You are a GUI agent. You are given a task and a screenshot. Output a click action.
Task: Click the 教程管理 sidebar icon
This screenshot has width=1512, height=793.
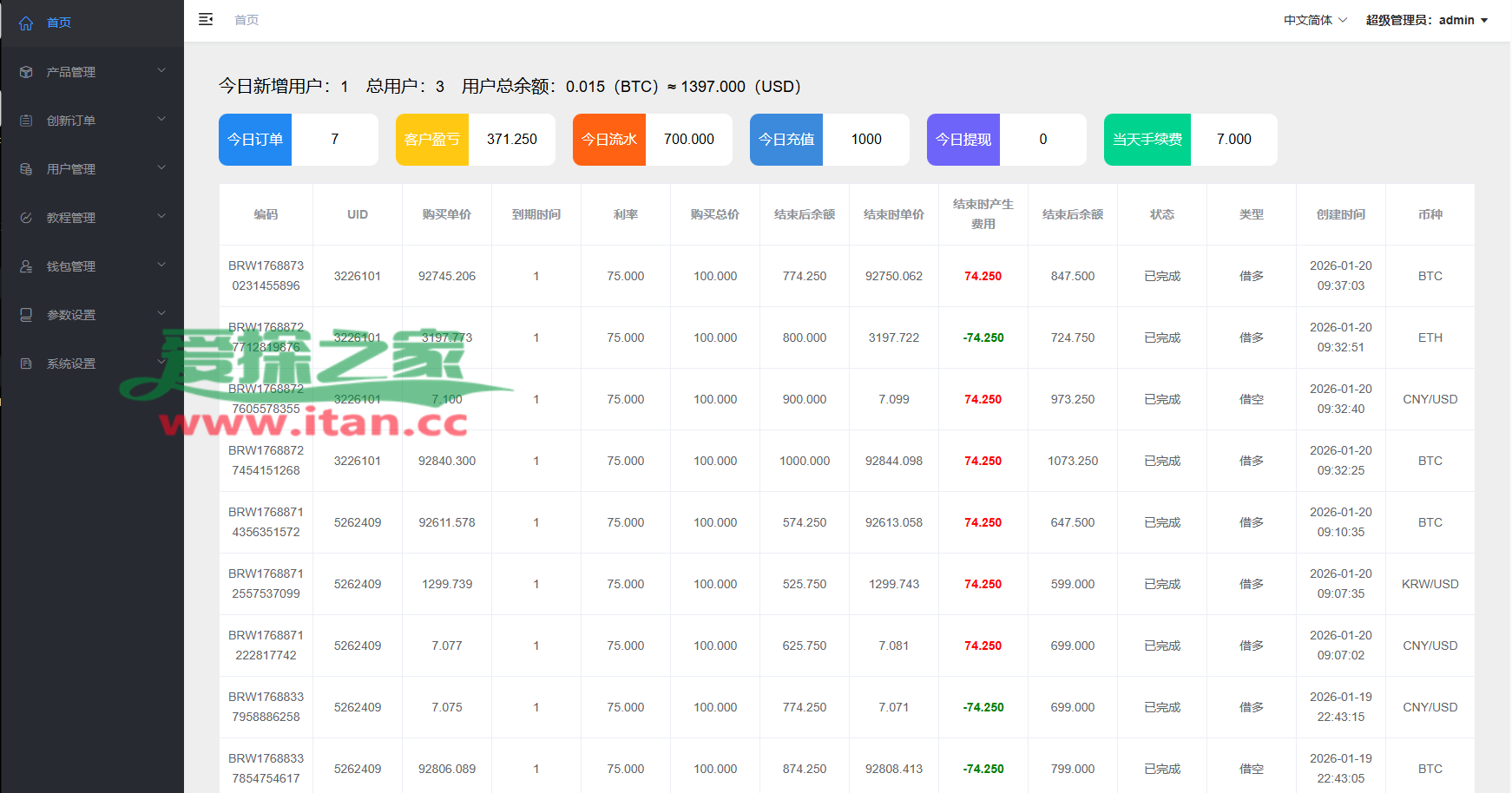click(x=26, y=218)
